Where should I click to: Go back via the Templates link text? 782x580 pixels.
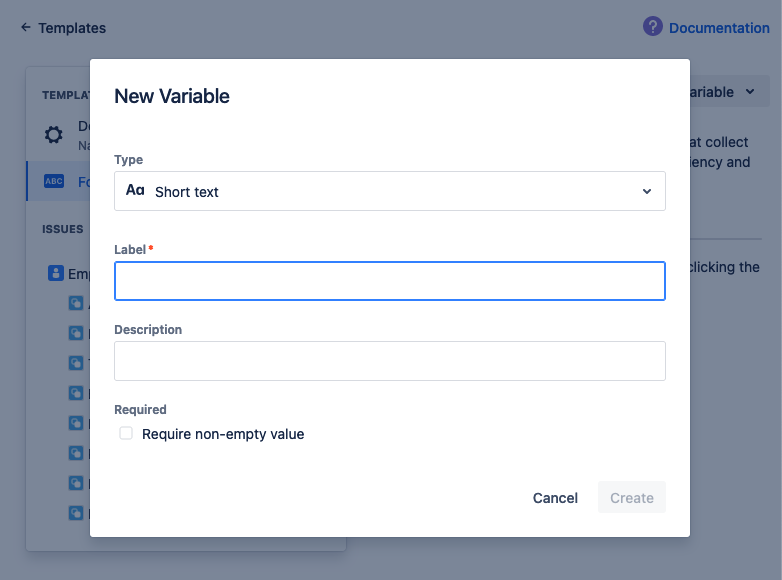71,28
